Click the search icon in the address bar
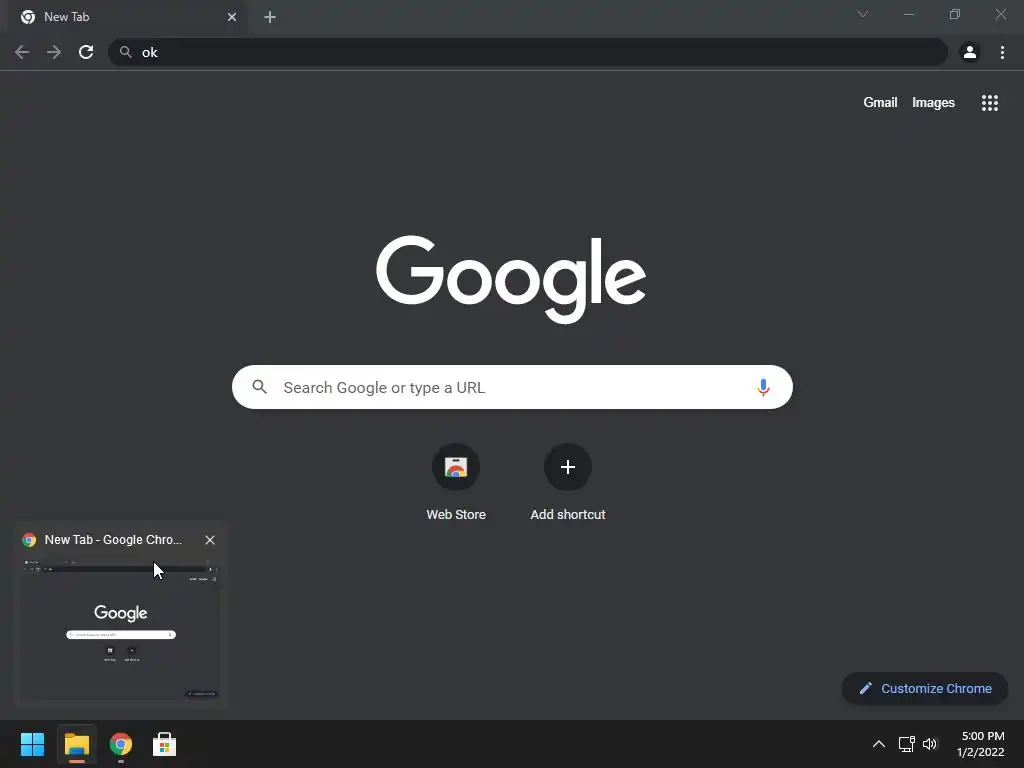Viewport: 1024px width, 768px height. click(125, 52)
